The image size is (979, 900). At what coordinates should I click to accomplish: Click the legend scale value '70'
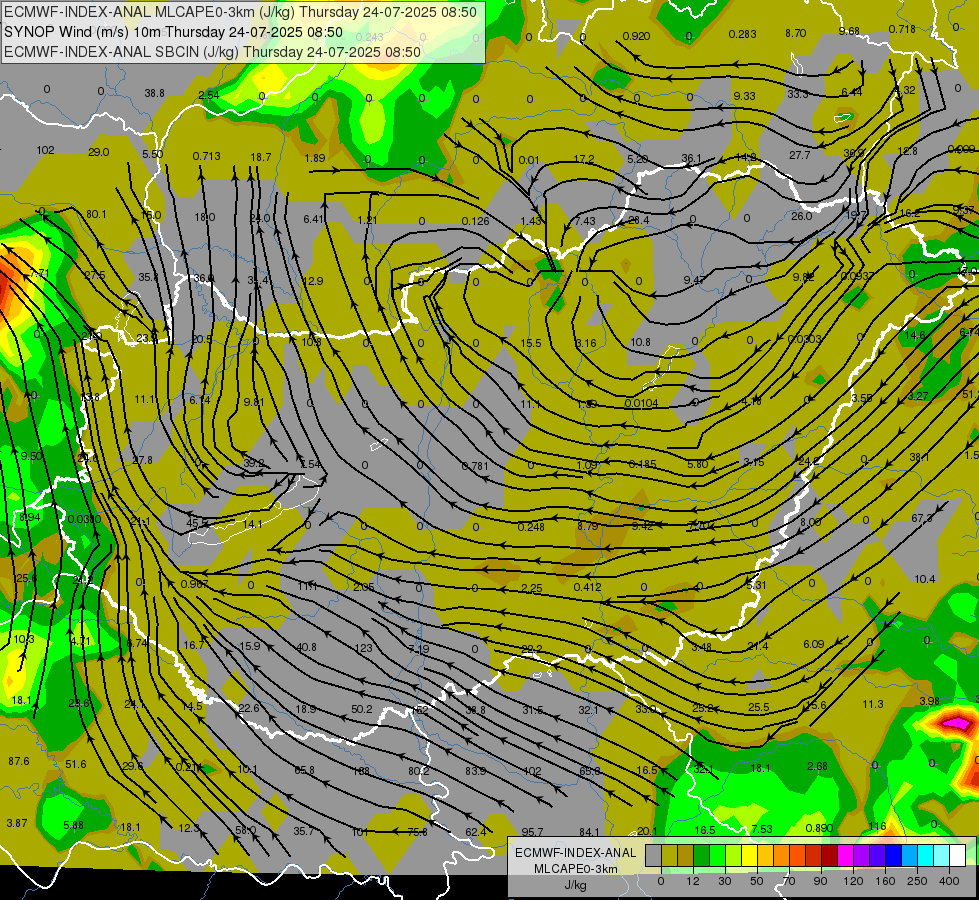789,881
